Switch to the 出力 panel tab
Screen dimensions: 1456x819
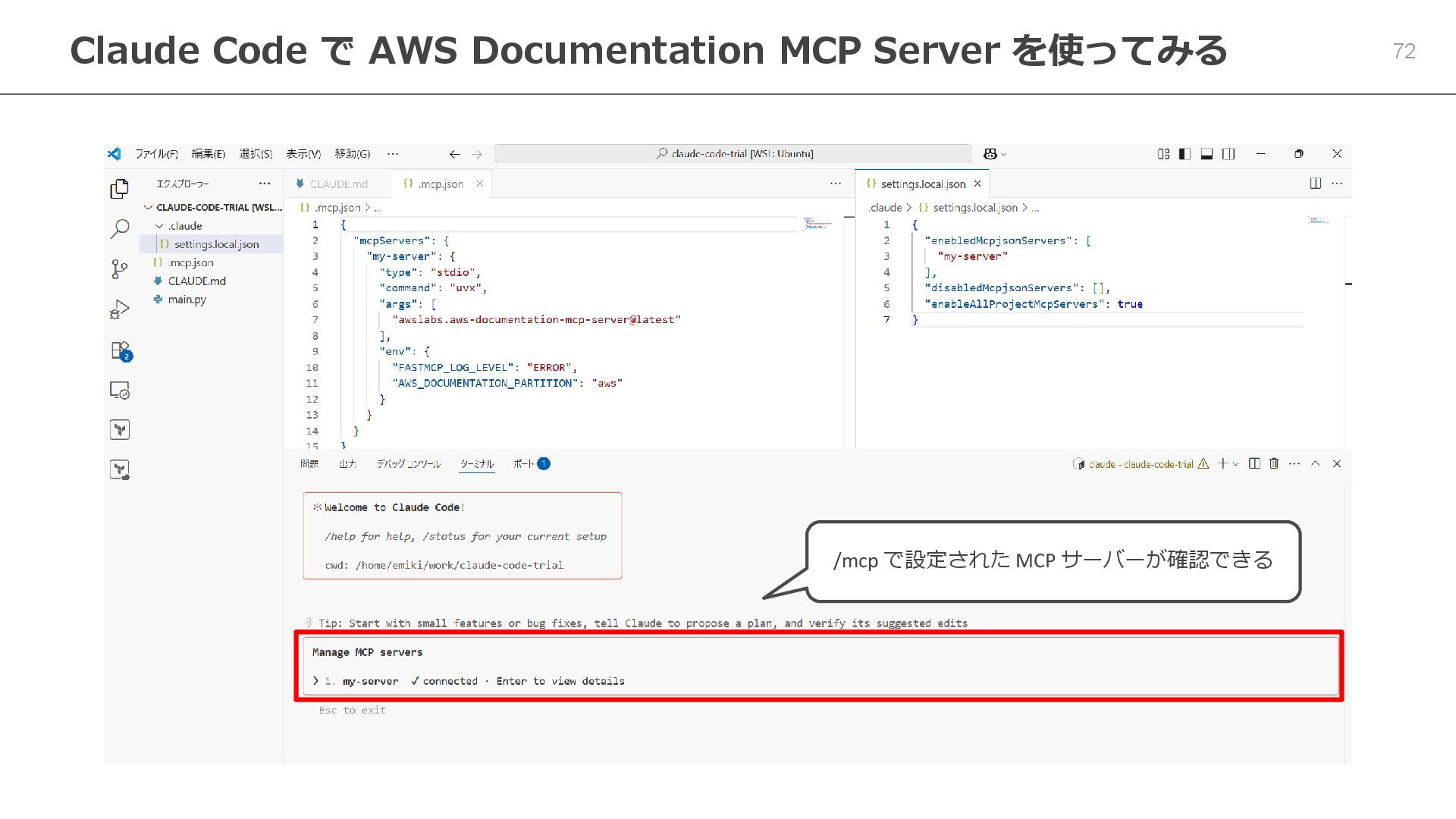tap(347, 463)
